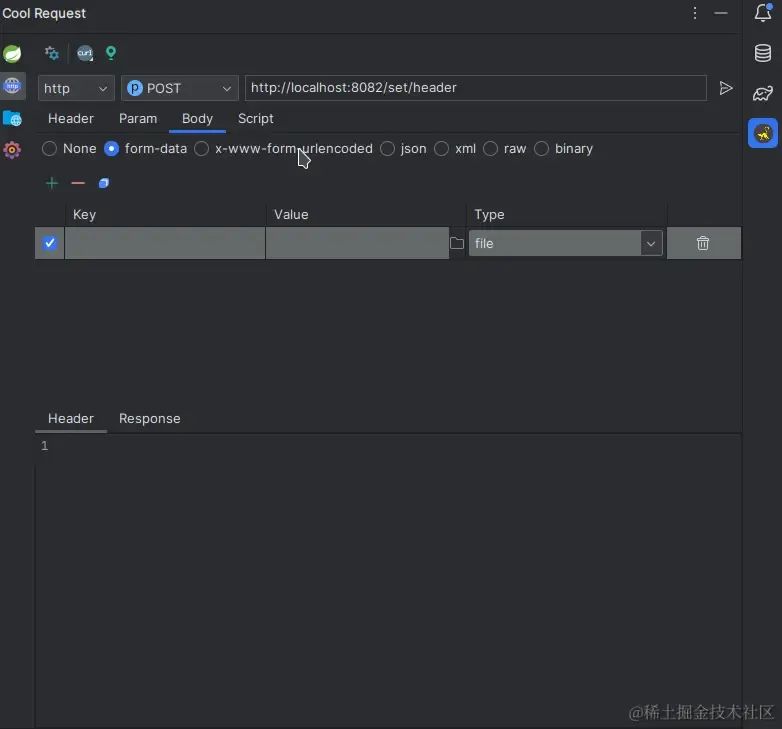Click the cURL import icon
This screenshot has height=729, width=782.
coord(85,53)
